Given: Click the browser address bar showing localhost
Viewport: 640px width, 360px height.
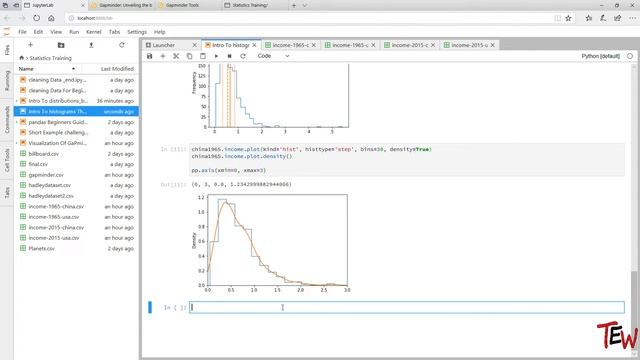Looking at the screenshot, I should click(x=310, y=18).
